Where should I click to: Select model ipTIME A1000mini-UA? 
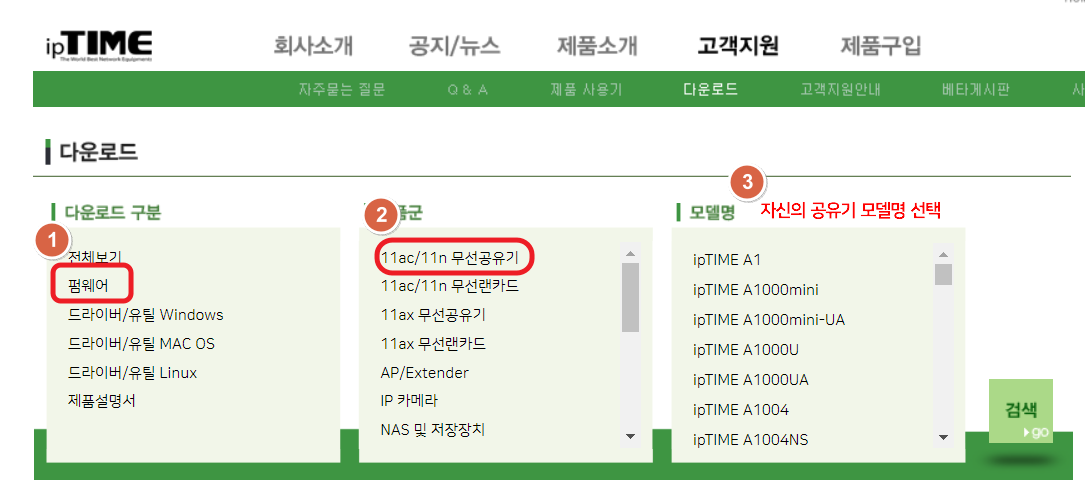pos(769,320)
